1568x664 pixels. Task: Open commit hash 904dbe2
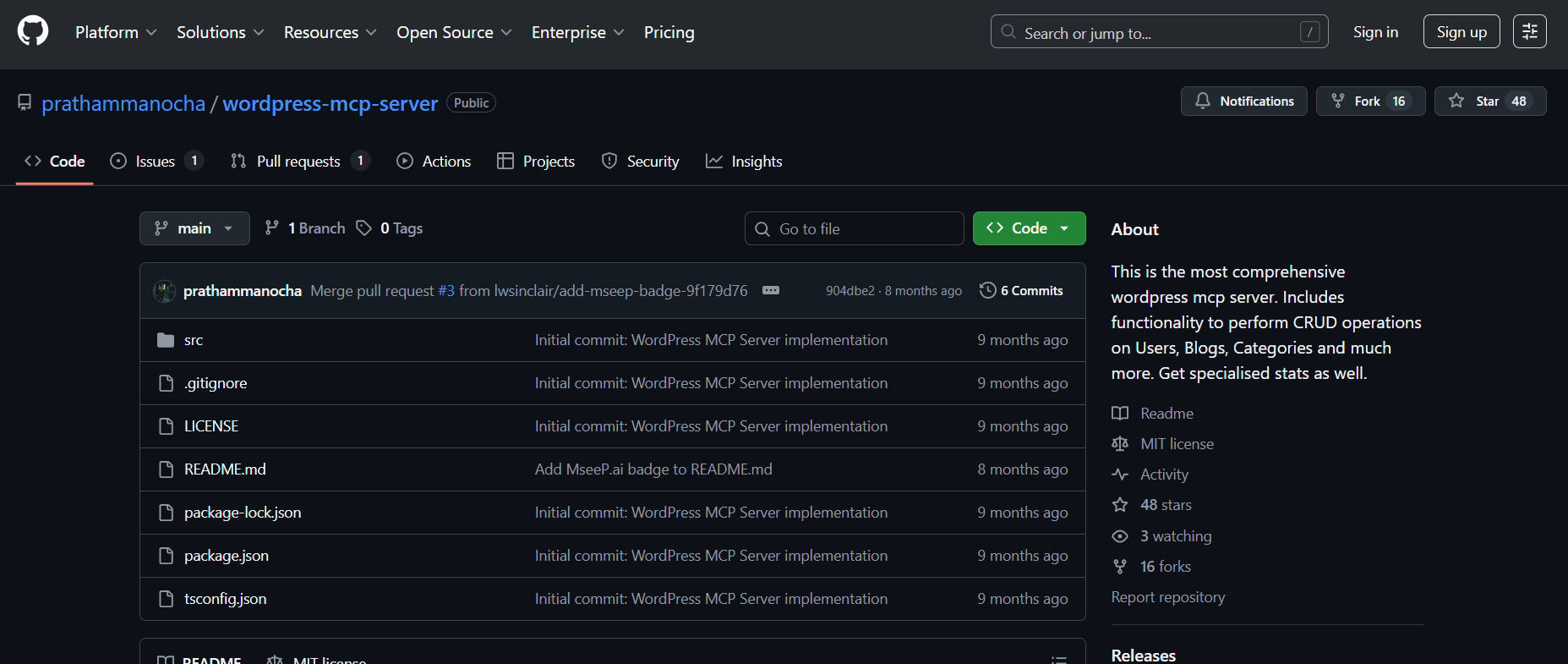(x=850, y=291)
